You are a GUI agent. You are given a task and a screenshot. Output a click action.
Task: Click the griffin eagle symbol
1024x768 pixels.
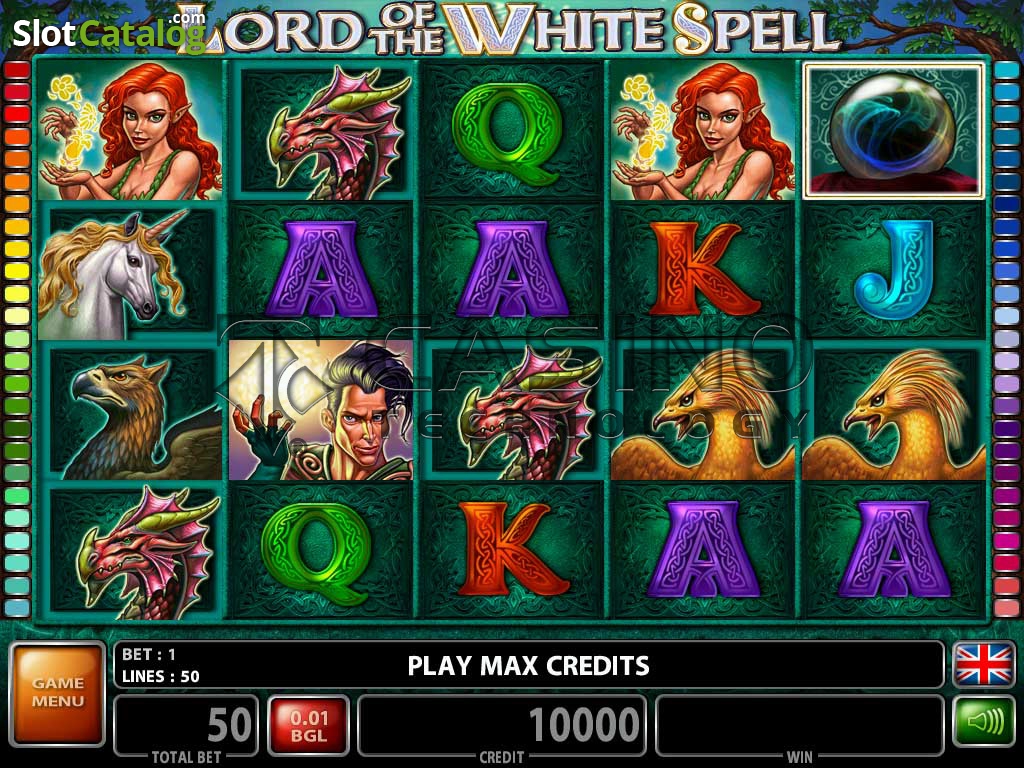129,413
